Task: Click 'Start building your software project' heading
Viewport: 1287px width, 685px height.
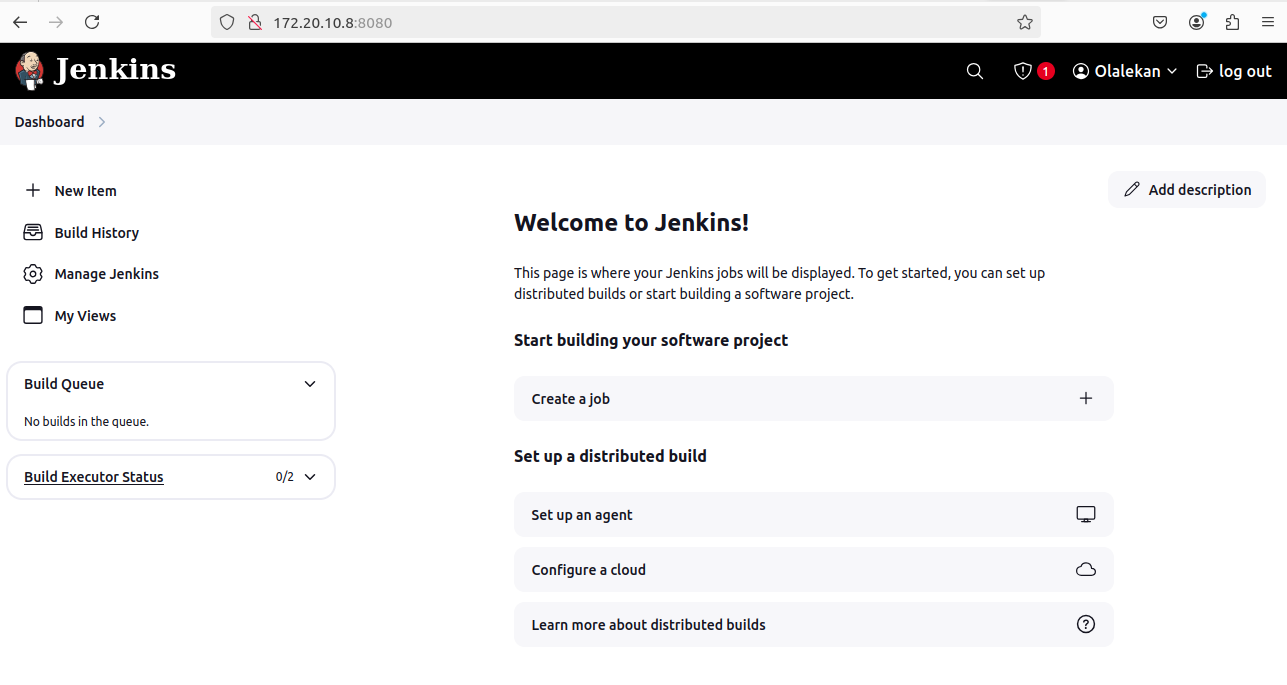Action: (x=651, y=340)
